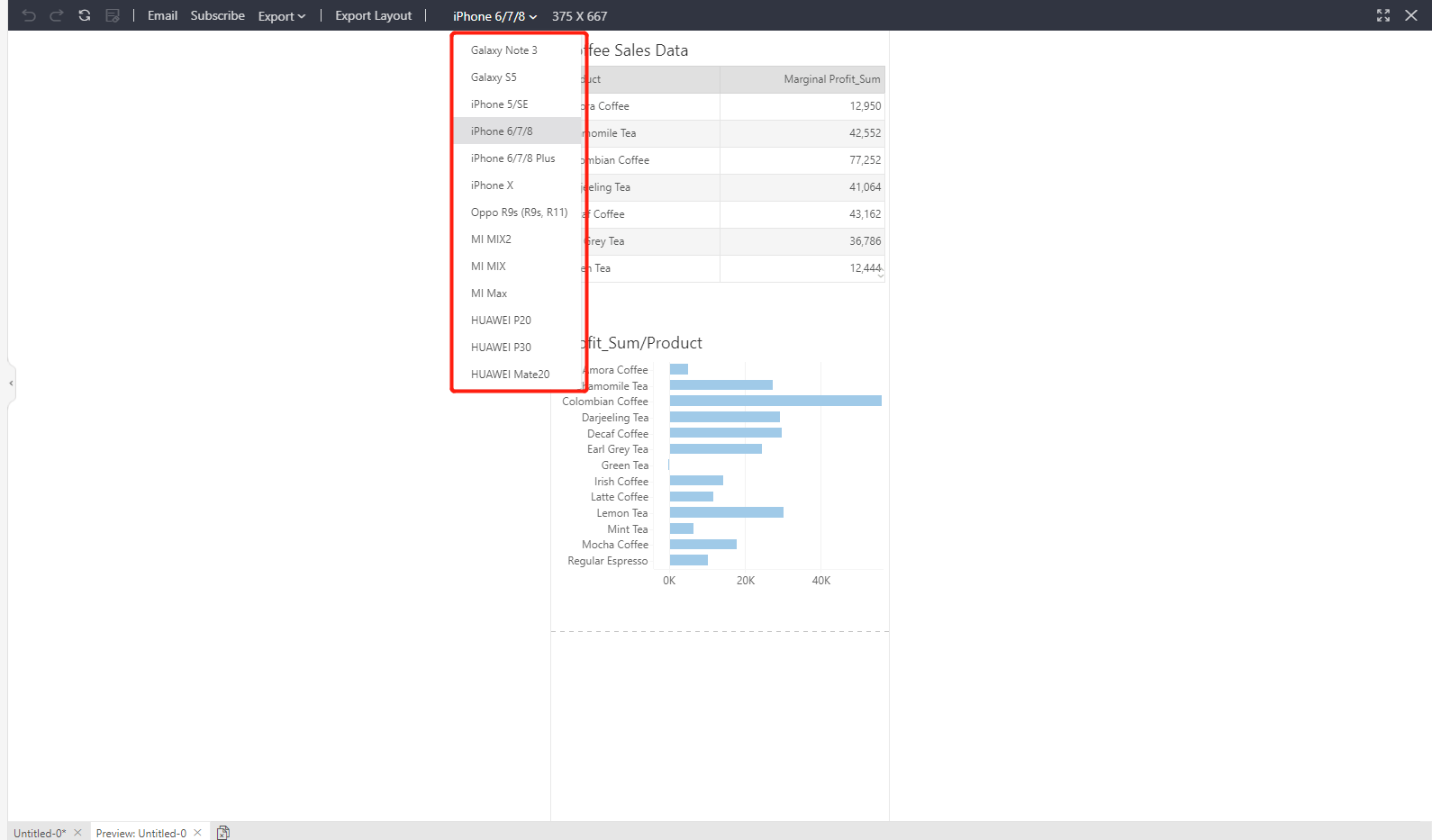Pick iPhone 6/7/8 Plus from the list

point(518,158)
